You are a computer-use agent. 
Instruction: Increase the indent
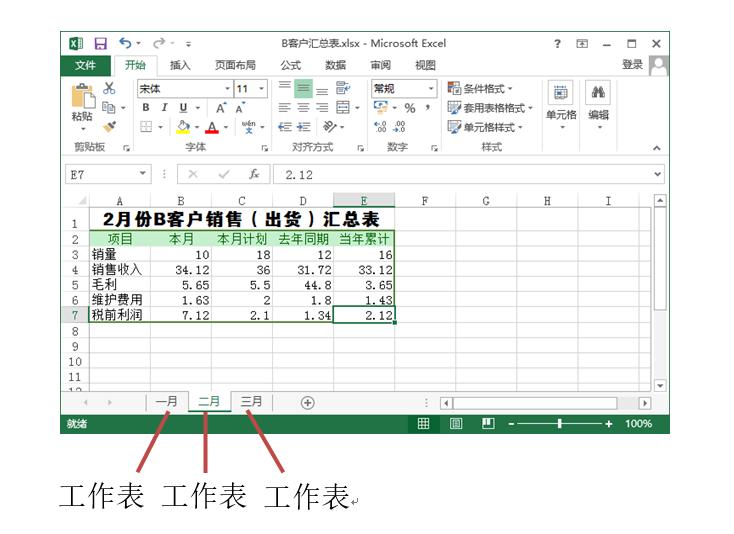coord(304,127)
